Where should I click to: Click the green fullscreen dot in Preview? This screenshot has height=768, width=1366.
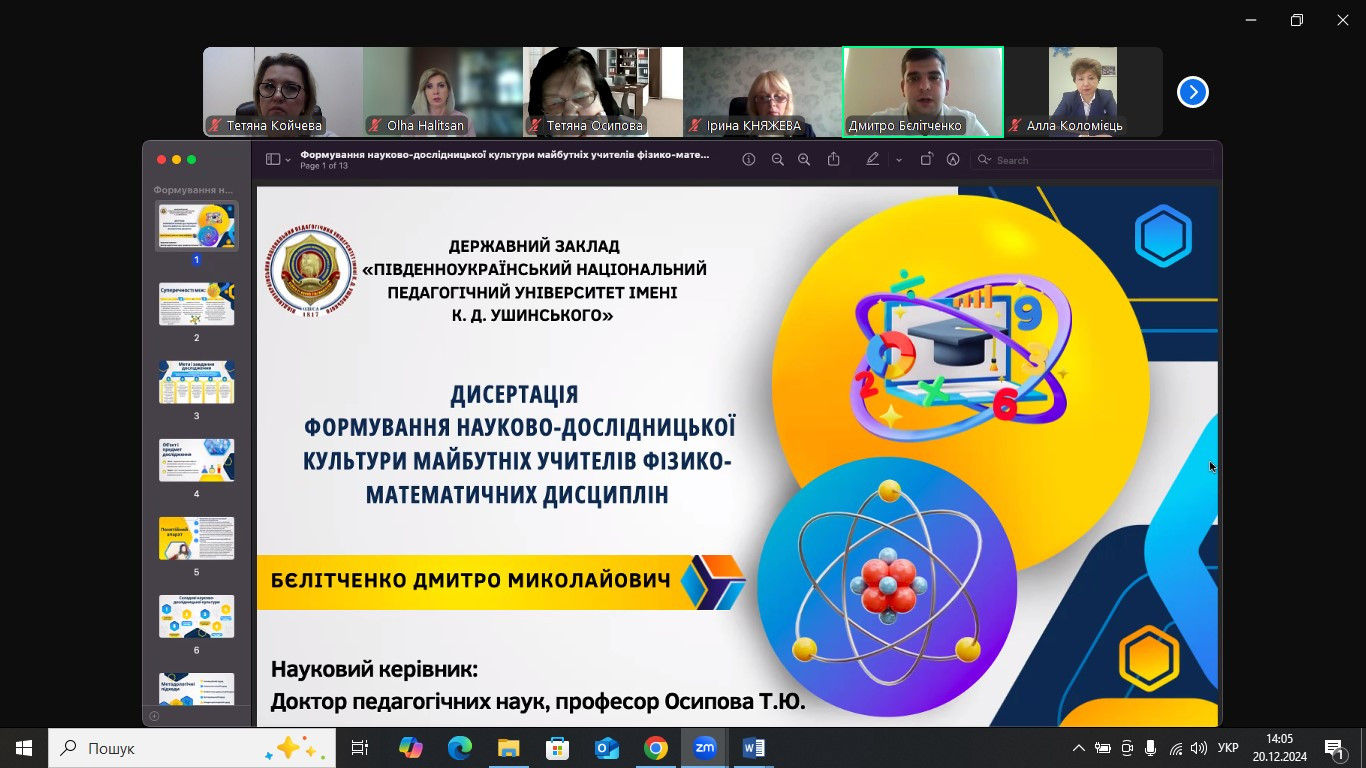coord(191,160)
